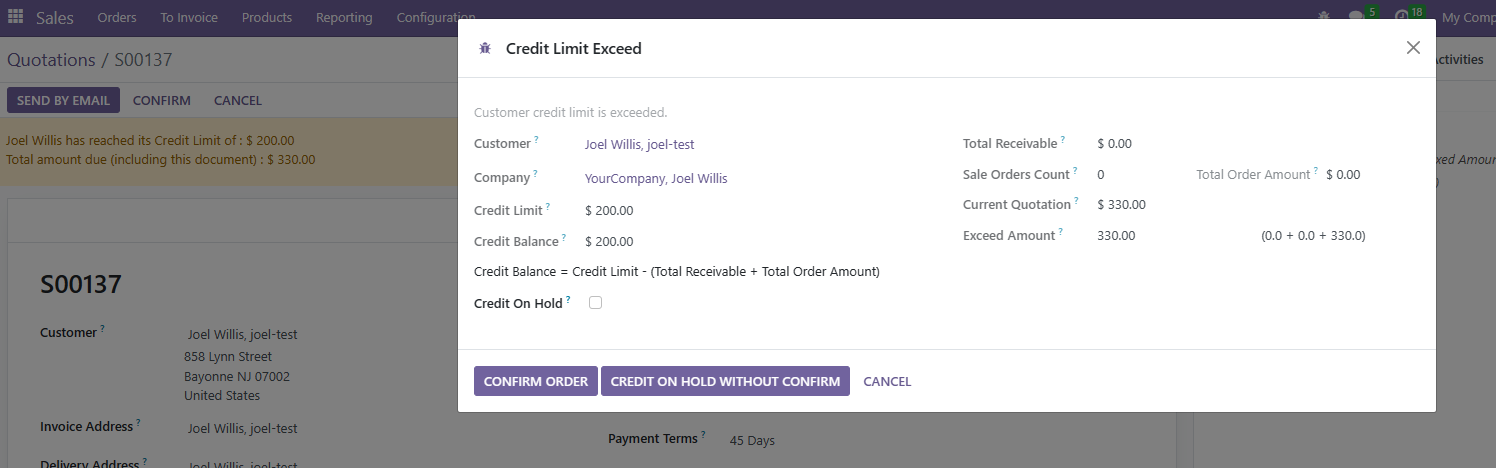The height and width of the screenshot is (468, 1496).
Task: Click help mark beside Total Receivable label
Action: [x=1063, y=140]
